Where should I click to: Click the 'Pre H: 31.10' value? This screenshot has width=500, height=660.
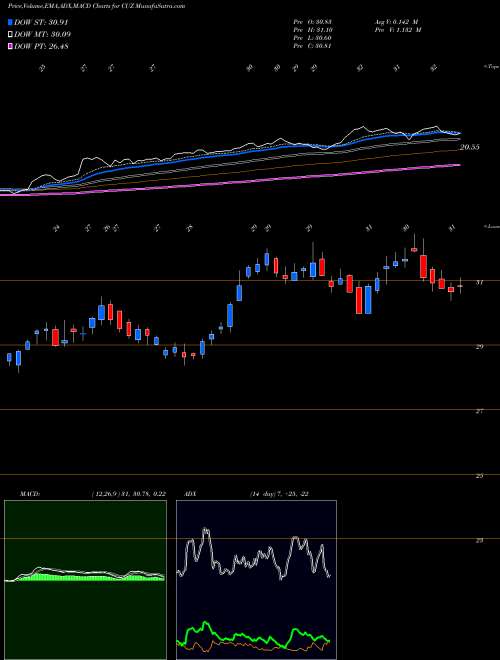(x=312, y=30)
